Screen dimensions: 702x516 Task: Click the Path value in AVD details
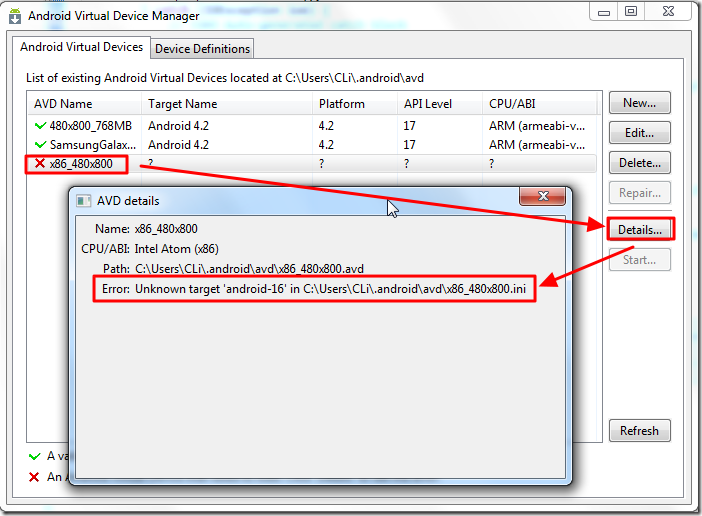pyautogui.click(x=249, y=269)
